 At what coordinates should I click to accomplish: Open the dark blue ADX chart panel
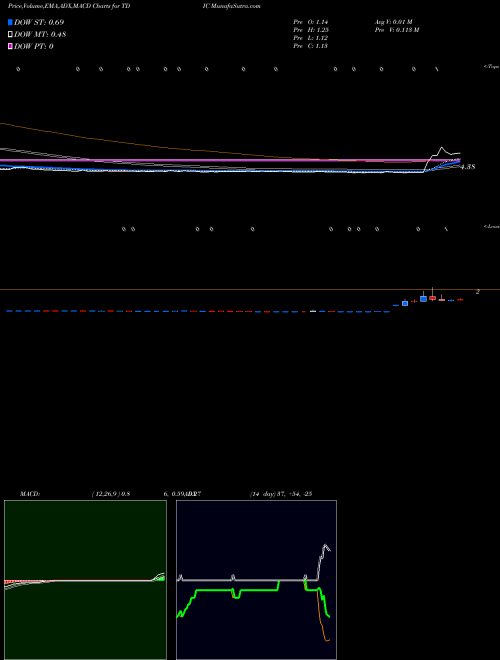coord(256,580)
